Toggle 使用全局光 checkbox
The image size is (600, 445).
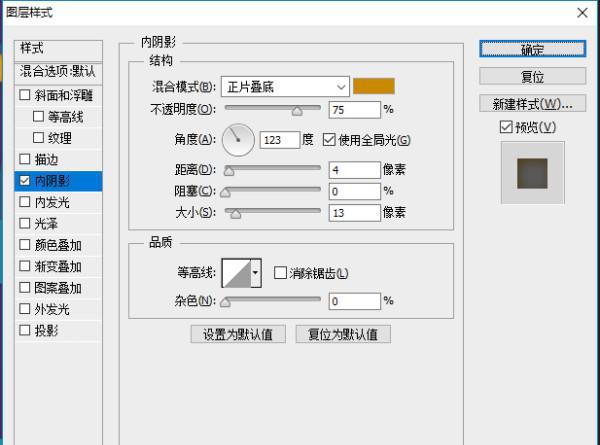tap(329, 140)
